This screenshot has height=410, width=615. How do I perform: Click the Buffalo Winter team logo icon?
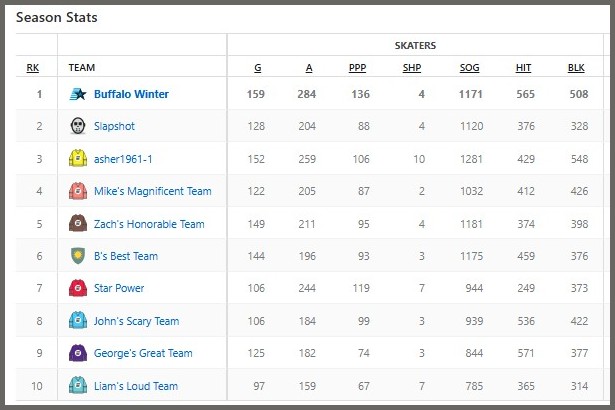pyautogui.click(x=78, y=95)
